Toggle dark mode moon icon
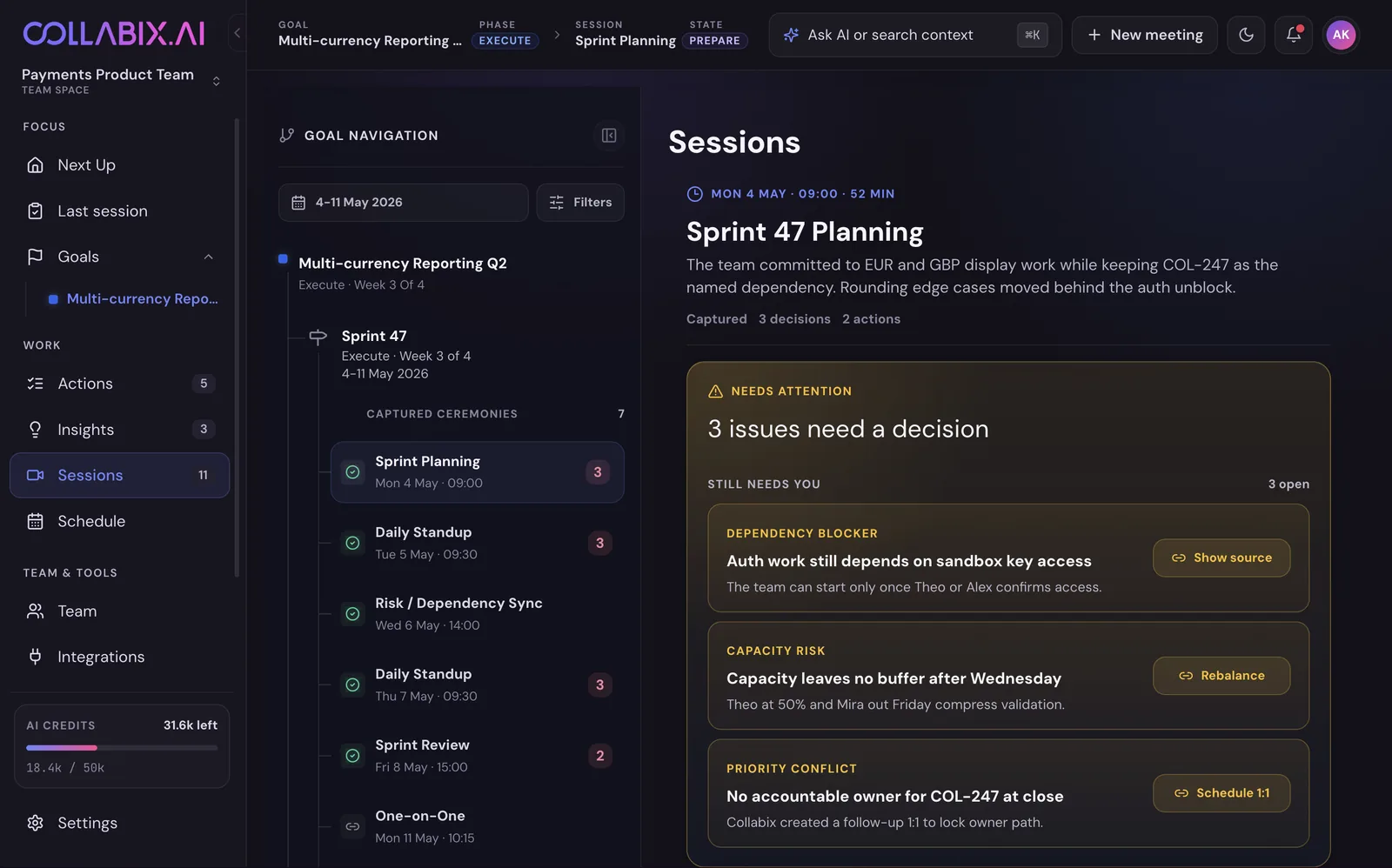Image resolution: width=1392 pixels, height=868 pixels. (1246, 35)
